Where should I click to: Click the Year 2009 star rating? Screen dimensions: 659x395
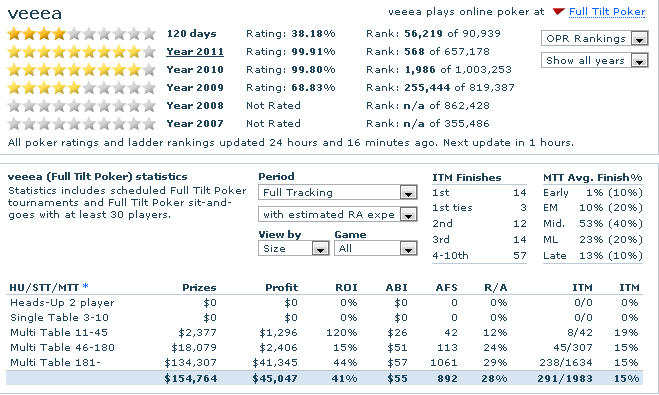[x=82, y=88]
